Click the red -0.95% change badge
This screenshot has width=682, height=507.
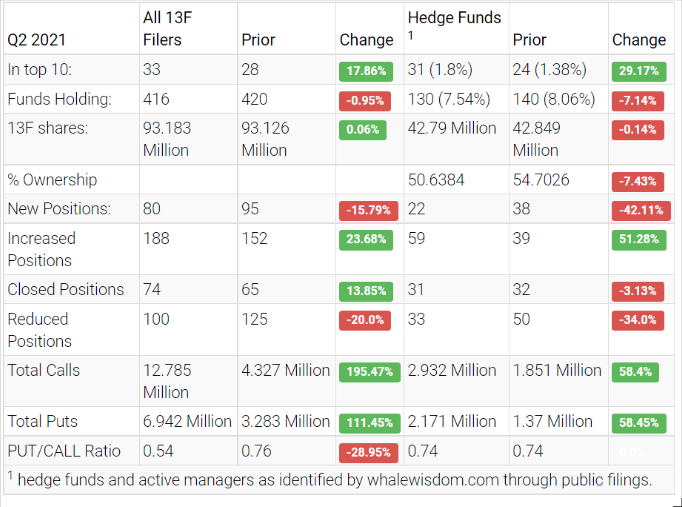click(367, 101)
